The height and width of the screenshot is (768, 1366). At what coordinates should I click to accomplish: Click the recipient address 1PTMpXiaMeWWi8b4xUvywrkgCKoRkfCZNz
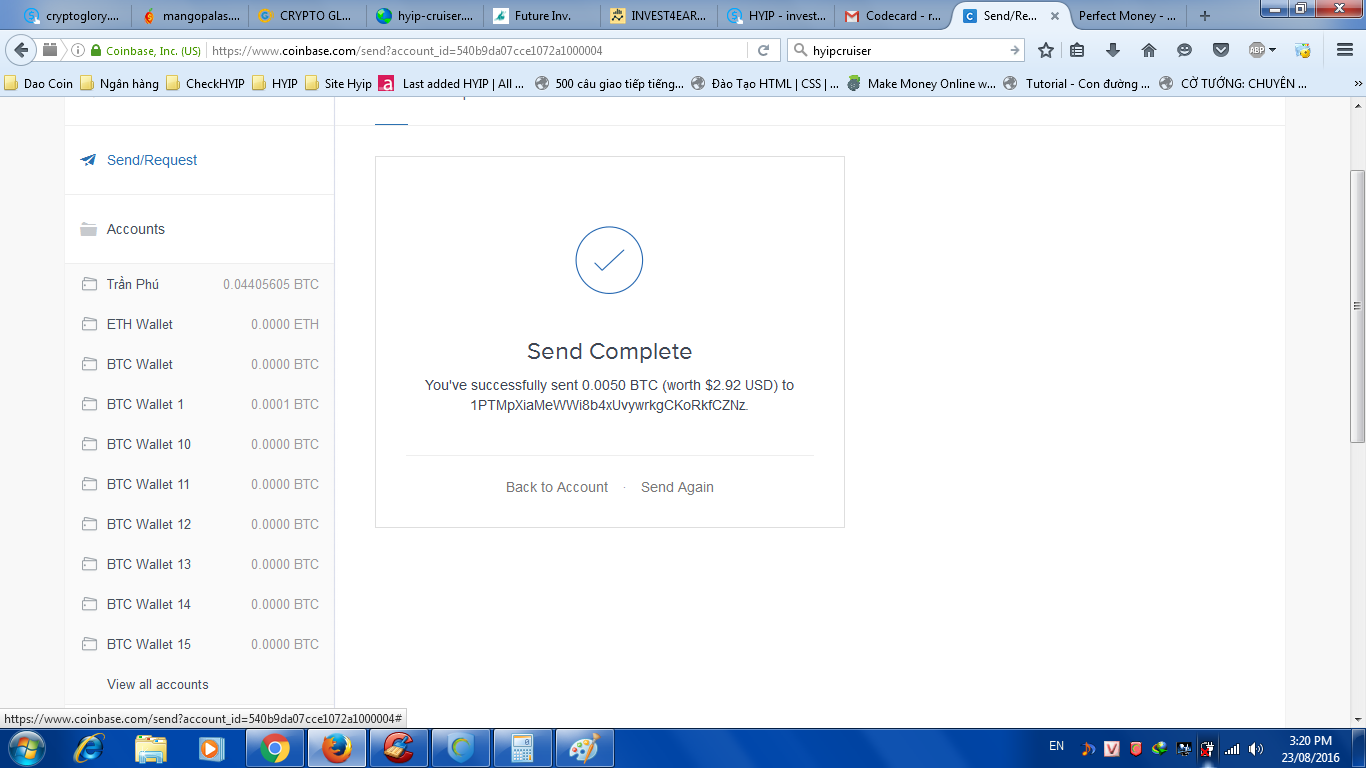click(609, 405)
